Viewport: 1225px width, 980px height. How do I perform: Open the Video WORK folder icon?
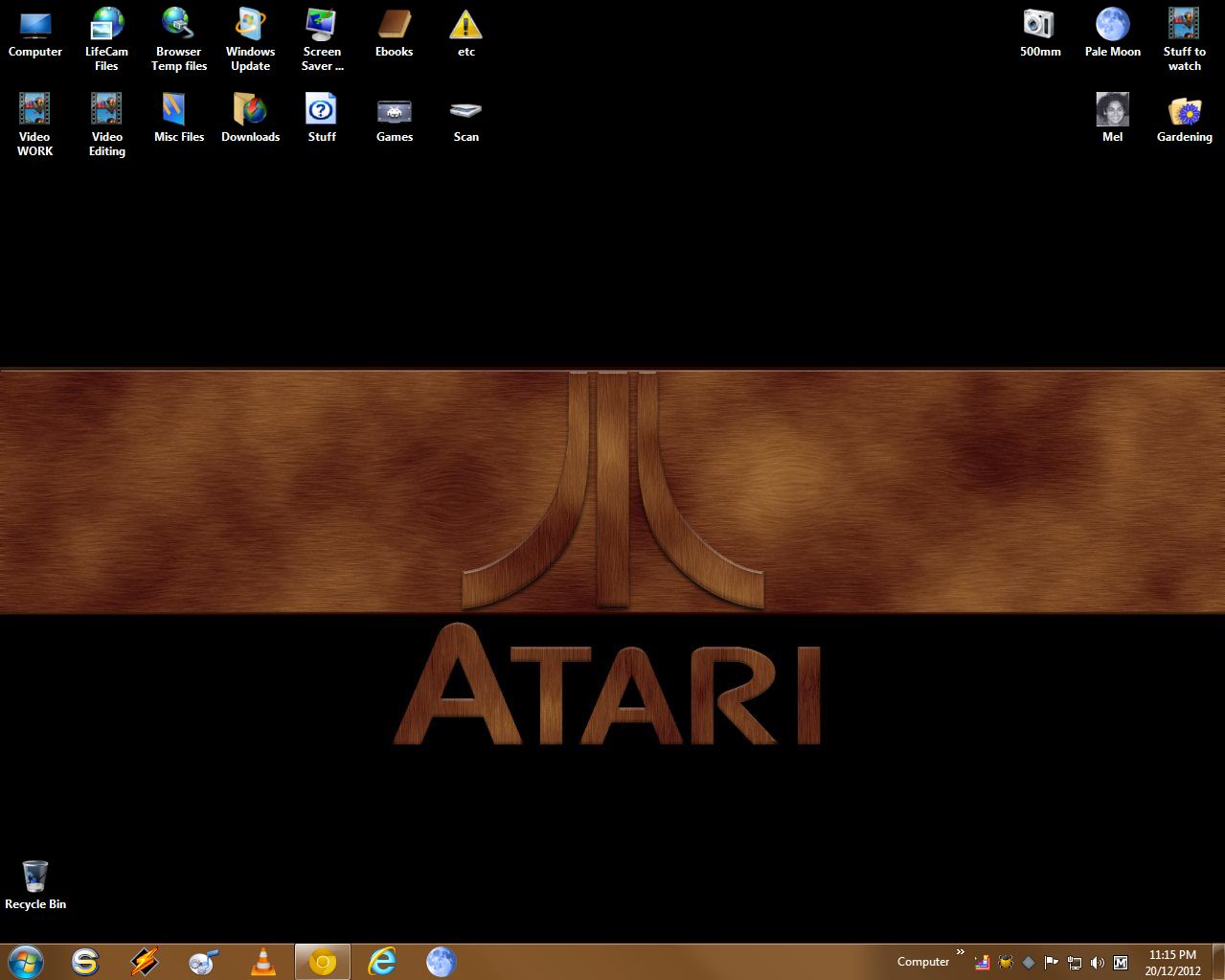click(35, 125)
